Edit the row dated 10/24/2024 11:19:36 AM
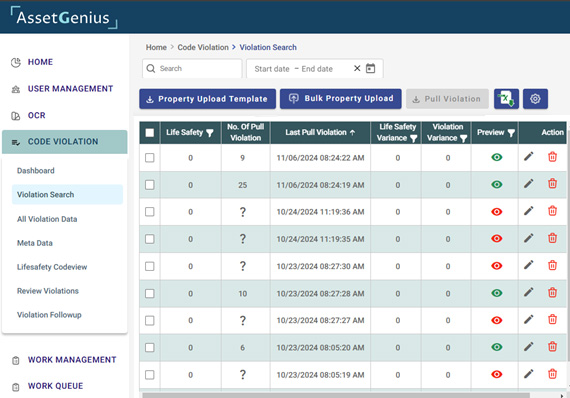 click(x=529, y=211)
